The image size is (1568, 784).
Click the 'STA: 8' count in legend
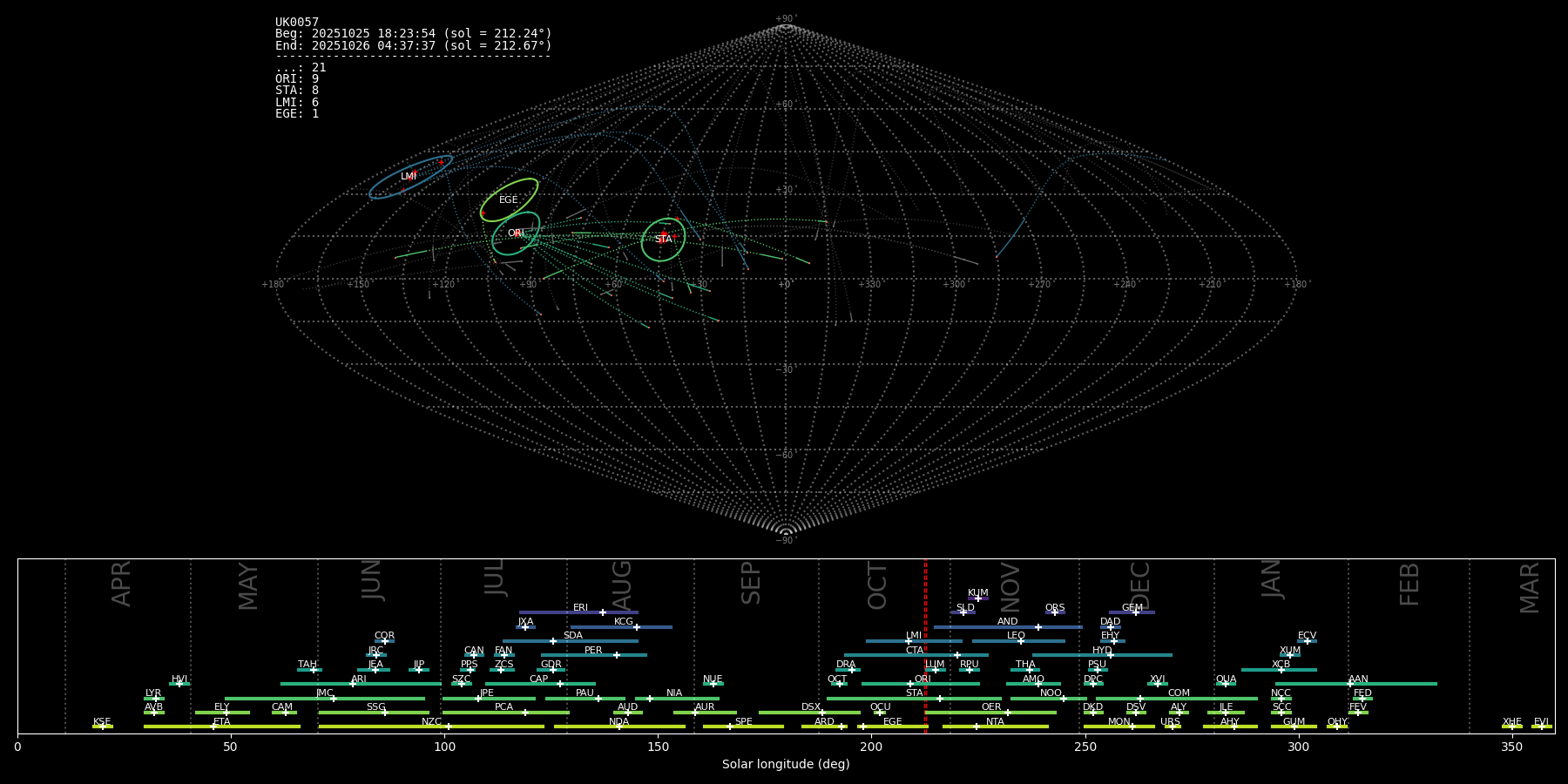coord(297,91)
